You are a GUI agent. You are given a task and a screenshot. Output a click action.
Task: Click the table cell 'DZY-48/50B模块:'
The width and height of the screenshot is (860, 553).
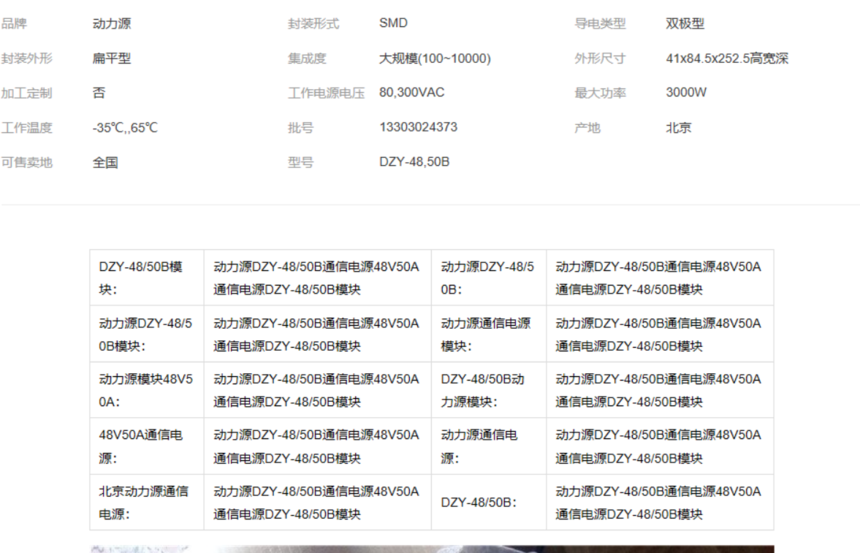(x=147, y=278)
